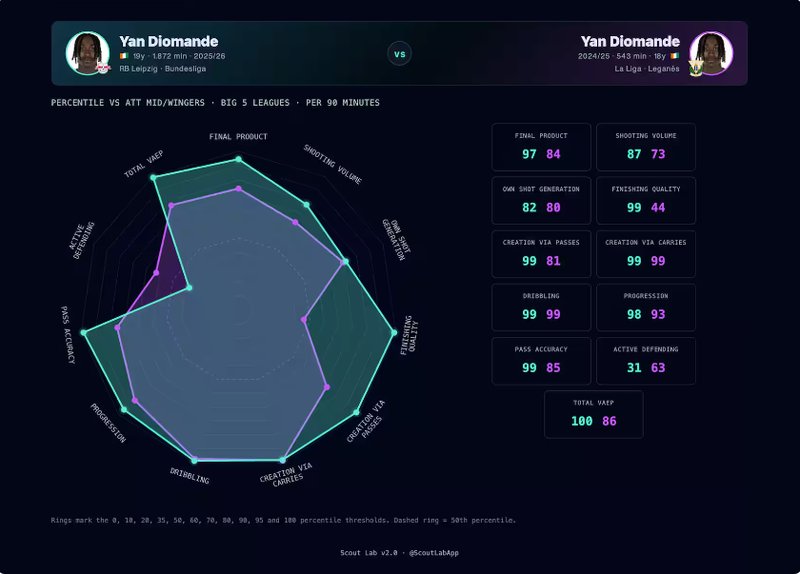Click the left Yan Diomande name heading
This screenshot has width=800, height=574.
[168, 41]
